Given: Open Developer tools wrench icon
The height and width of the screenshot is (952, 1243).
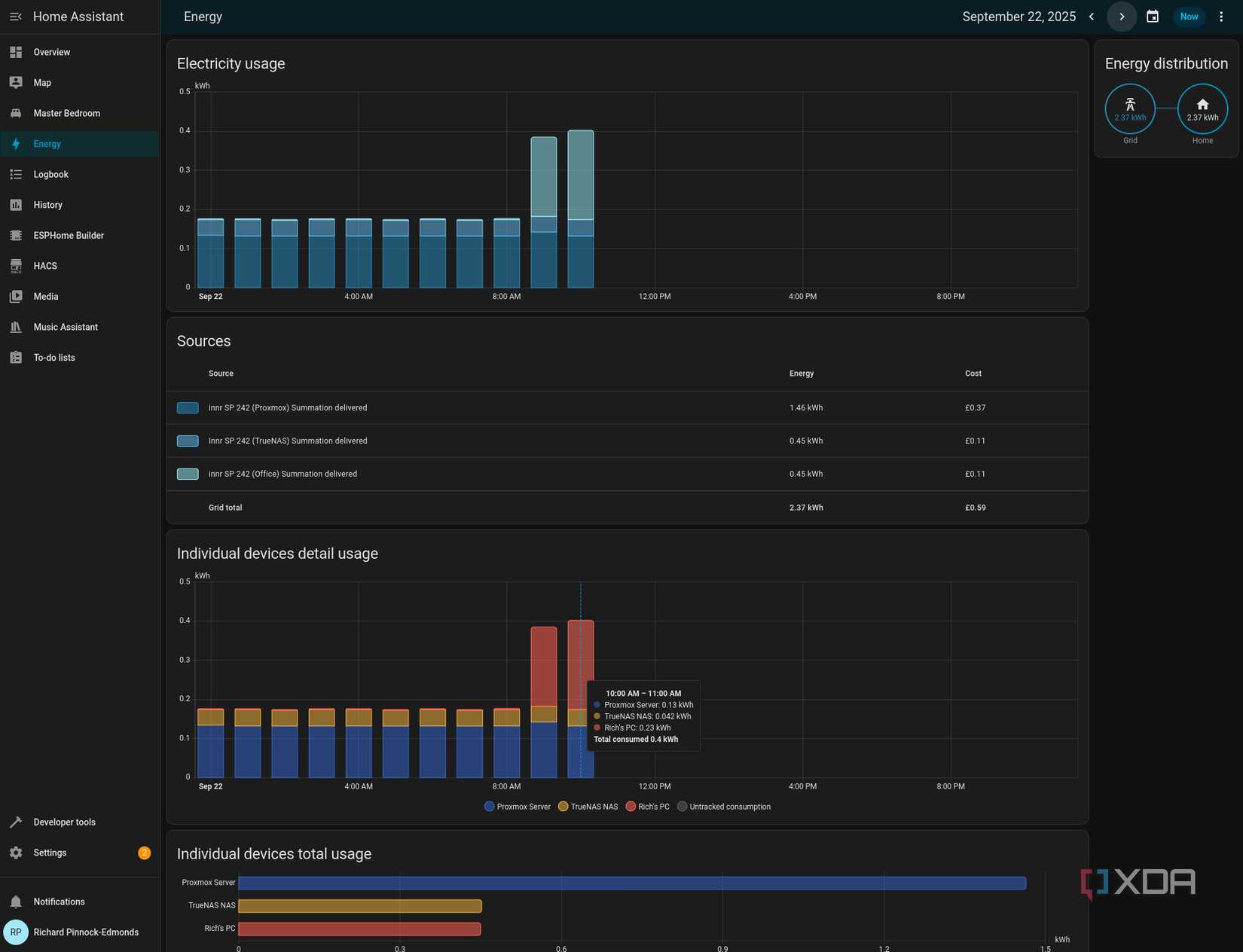Looking at the screenshot, I should click(16, 822).
